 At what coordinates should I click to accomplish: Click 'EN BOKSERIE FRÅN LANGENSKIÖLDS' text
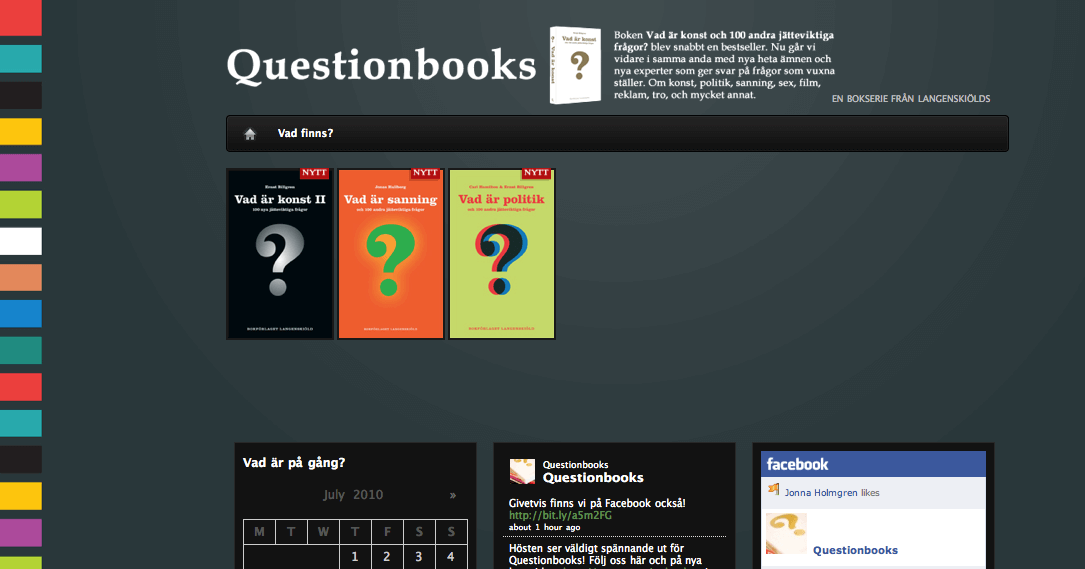pos(911,99)
